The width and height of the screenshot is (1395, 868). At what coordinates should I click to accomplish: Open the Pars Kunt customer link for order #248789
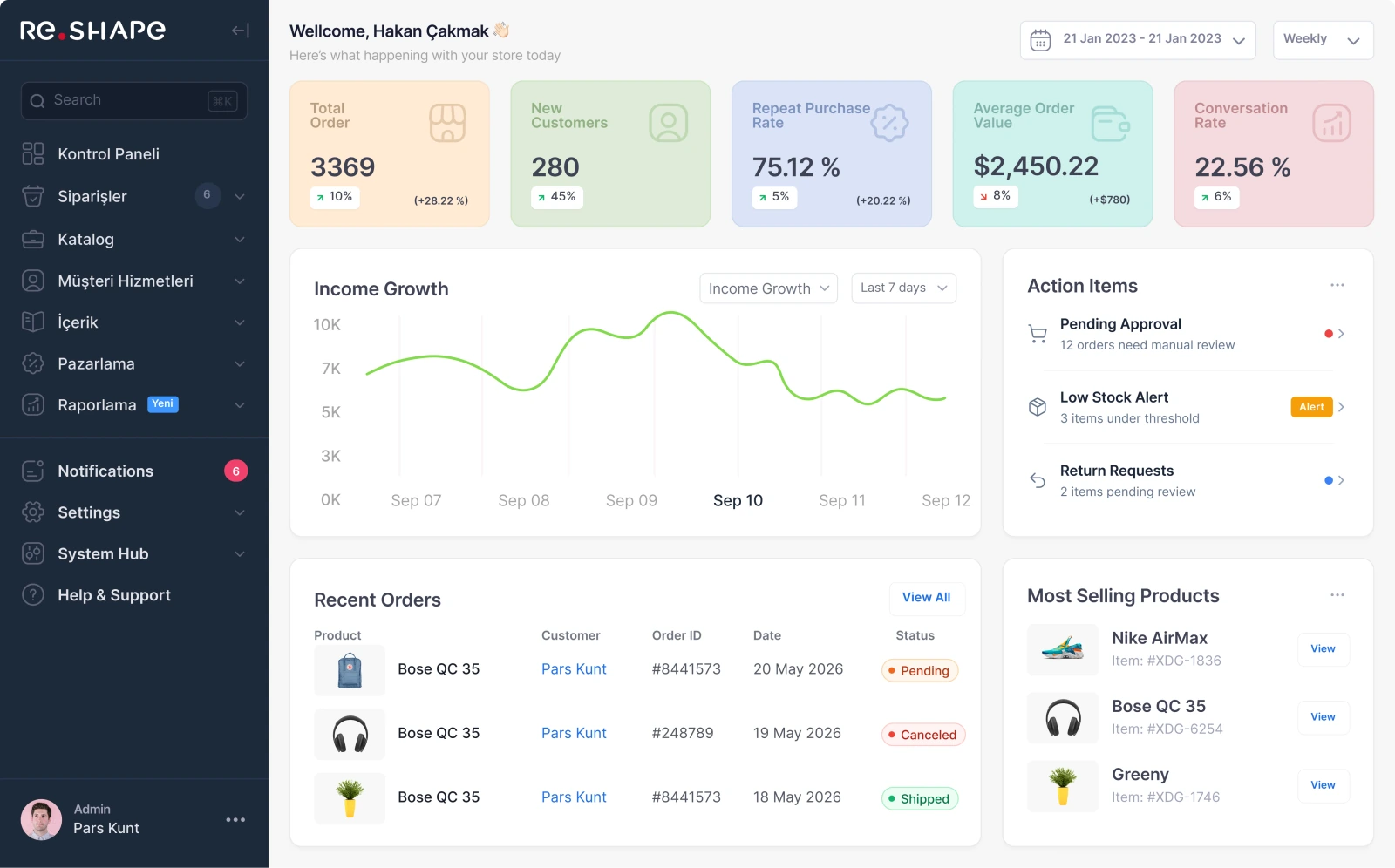tap(574, 734)
